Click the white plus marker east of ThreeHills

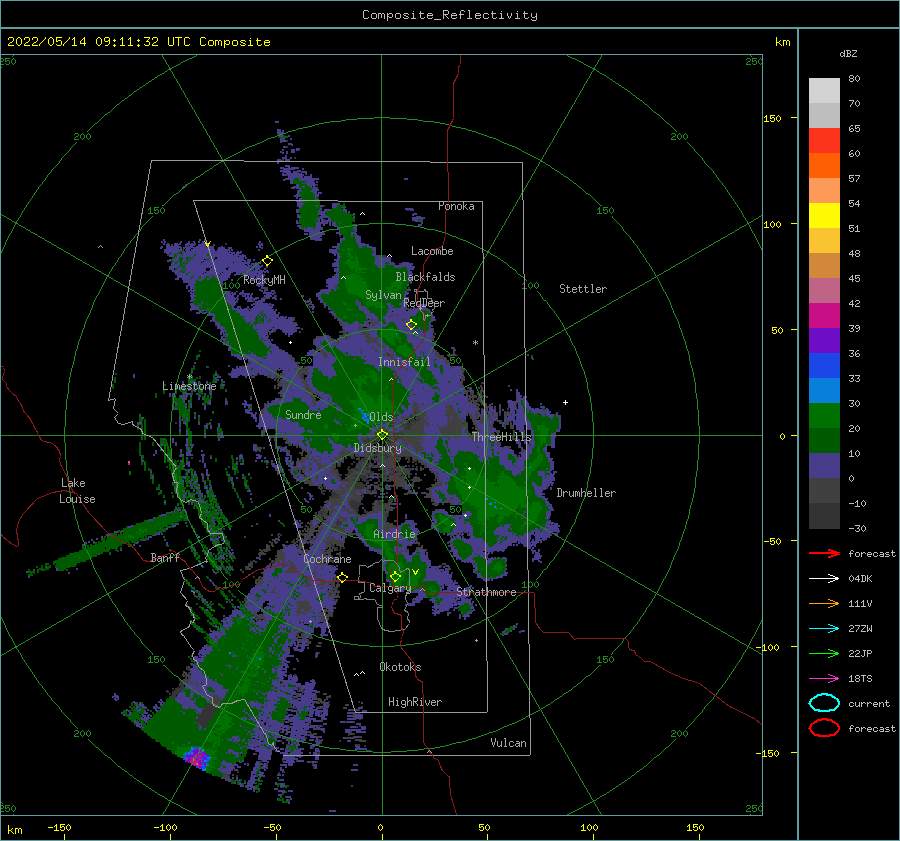point(565,402)
